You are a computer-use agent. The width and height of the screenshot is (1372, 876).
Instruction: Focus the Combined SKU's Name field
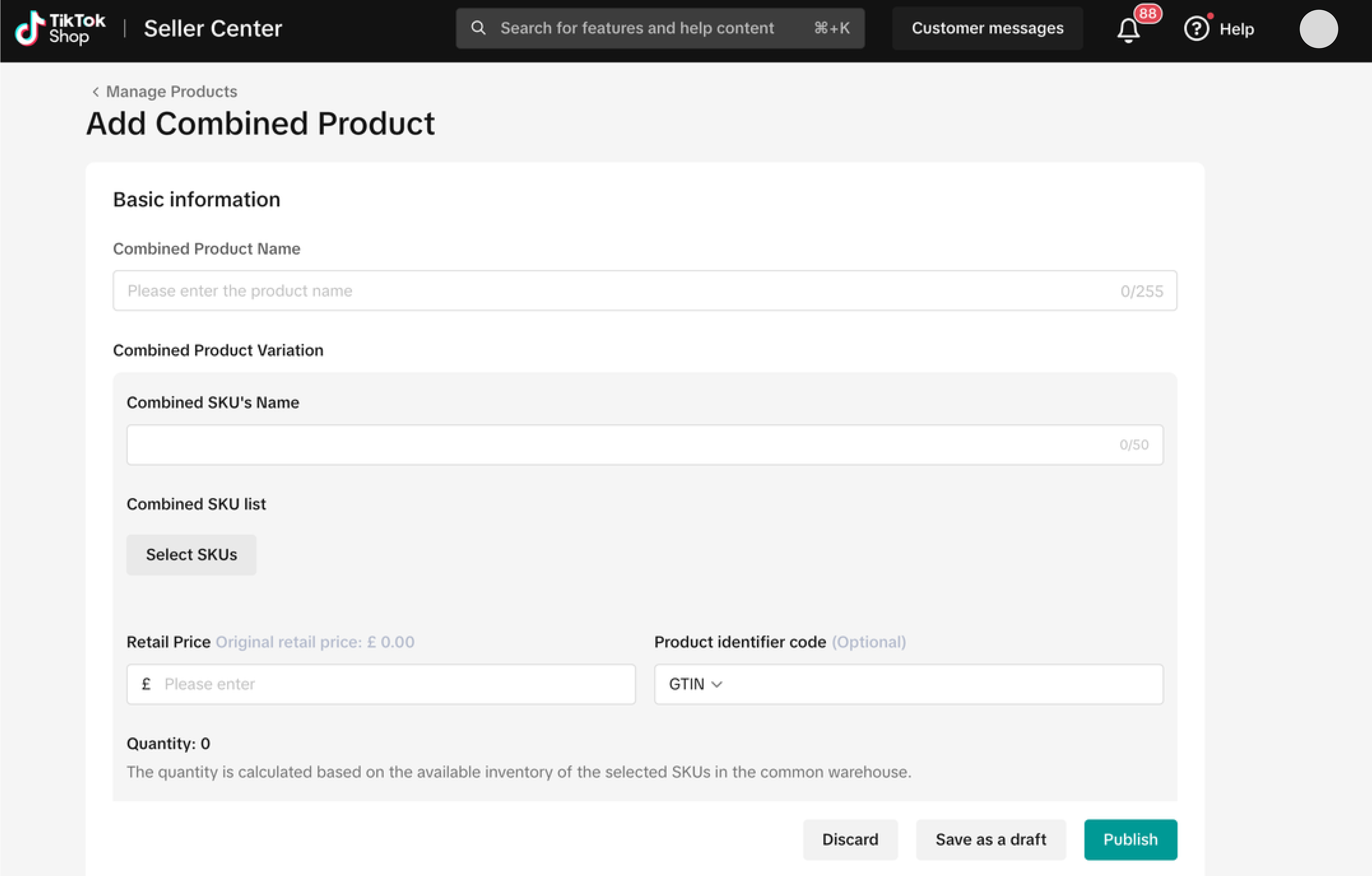tap(645, 445)
